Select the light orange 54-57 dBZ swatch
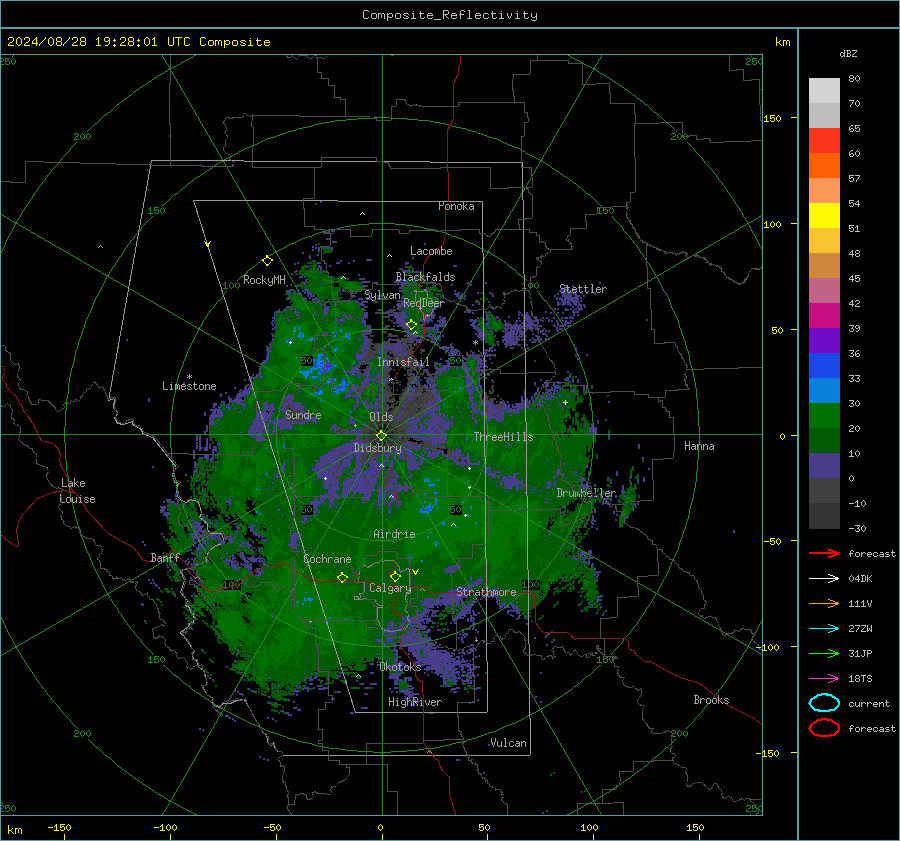900x841 pixels. tap(824, 191)
